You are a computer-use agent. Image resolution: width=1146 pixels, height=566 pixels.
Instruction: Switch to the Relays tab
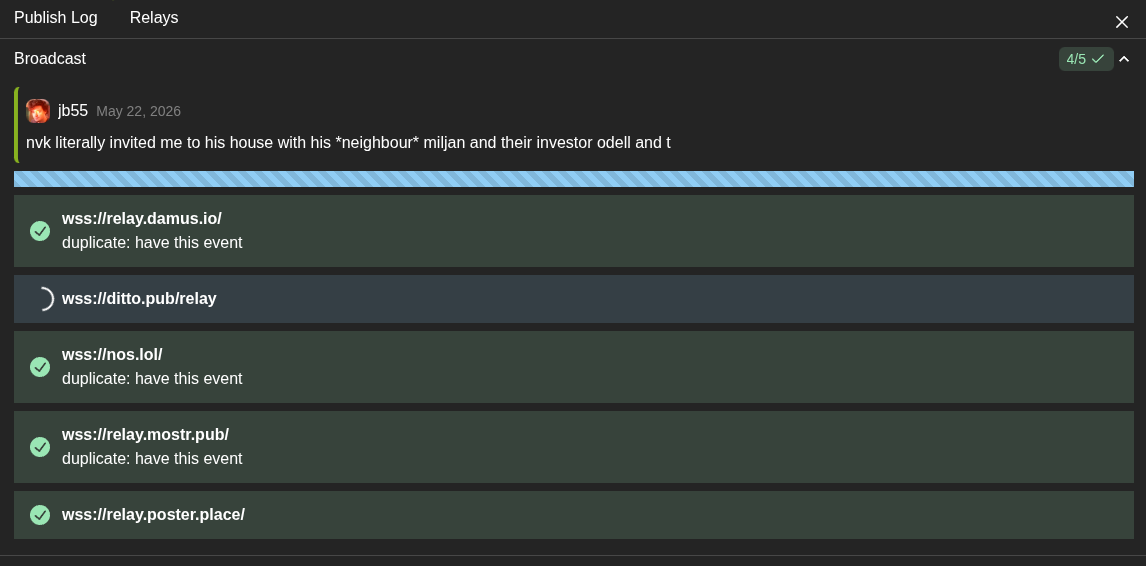tap(154, 18)
